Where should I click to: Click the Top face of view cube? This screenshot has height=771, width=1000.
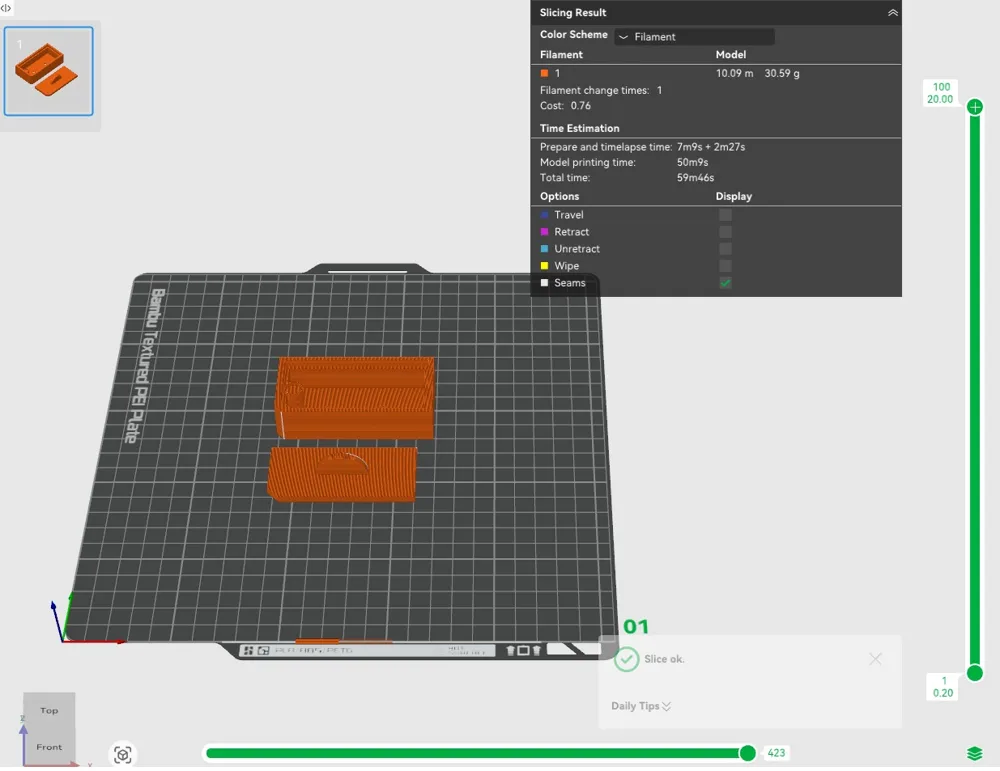[x=49, y=710]
